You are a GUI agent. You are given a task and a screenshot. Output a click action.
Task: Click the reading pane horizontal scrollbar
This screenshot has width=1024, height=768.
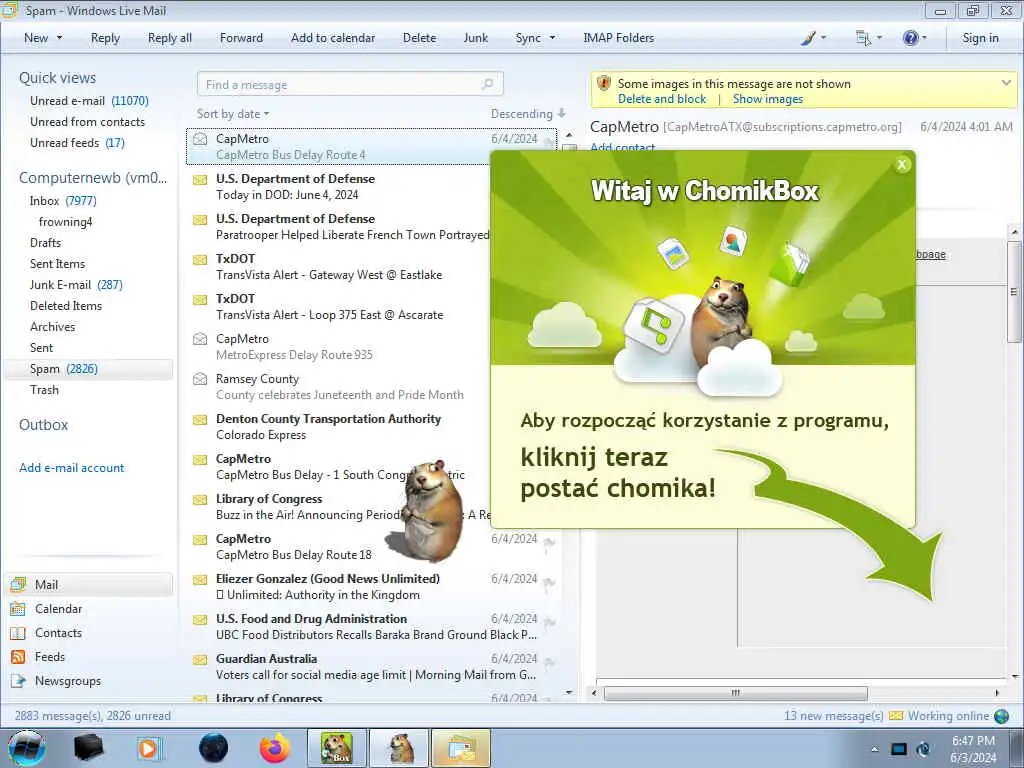click(735, 693)
